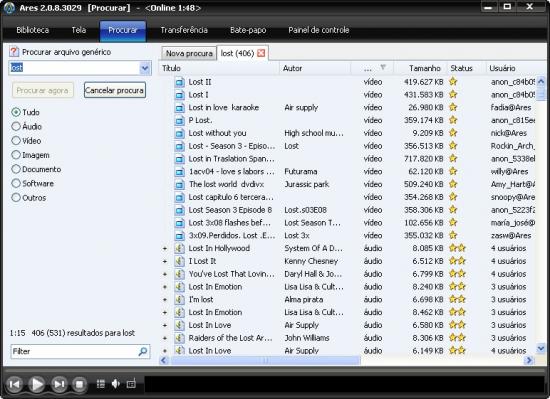Click the Nova procura button

189,53
